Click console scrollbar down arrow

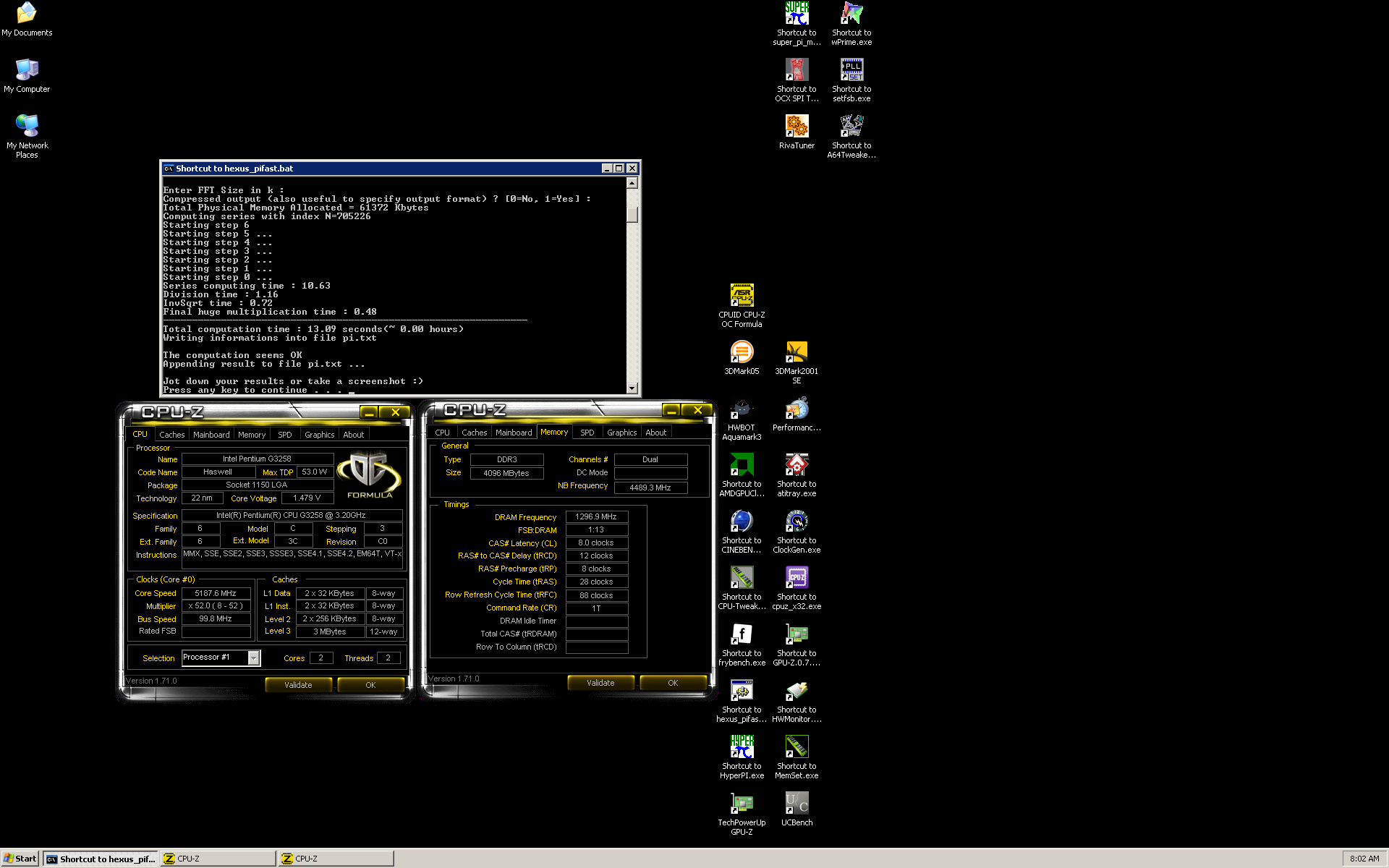(x=632, y=388)
